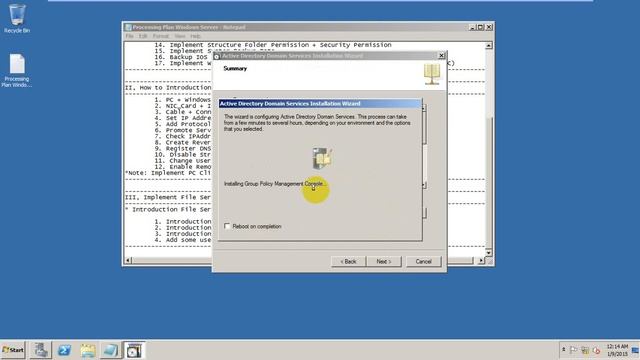
Task: Open the clock showing 12:14 AM
Action: tap(617, 350)
